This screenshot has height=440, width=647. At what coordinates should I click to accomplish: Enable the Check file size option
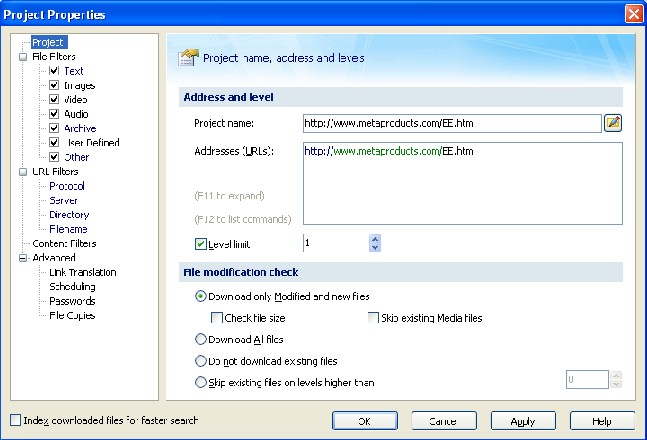(217, 318)
